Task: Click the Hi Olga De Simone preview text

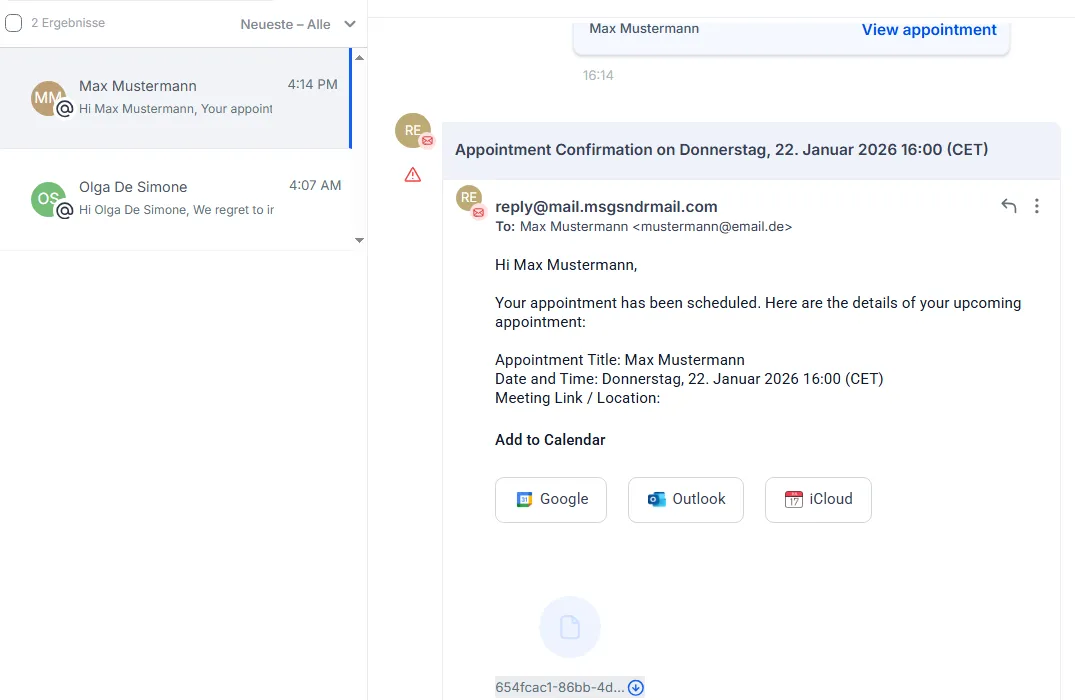Action: click(x=176, y=210)
